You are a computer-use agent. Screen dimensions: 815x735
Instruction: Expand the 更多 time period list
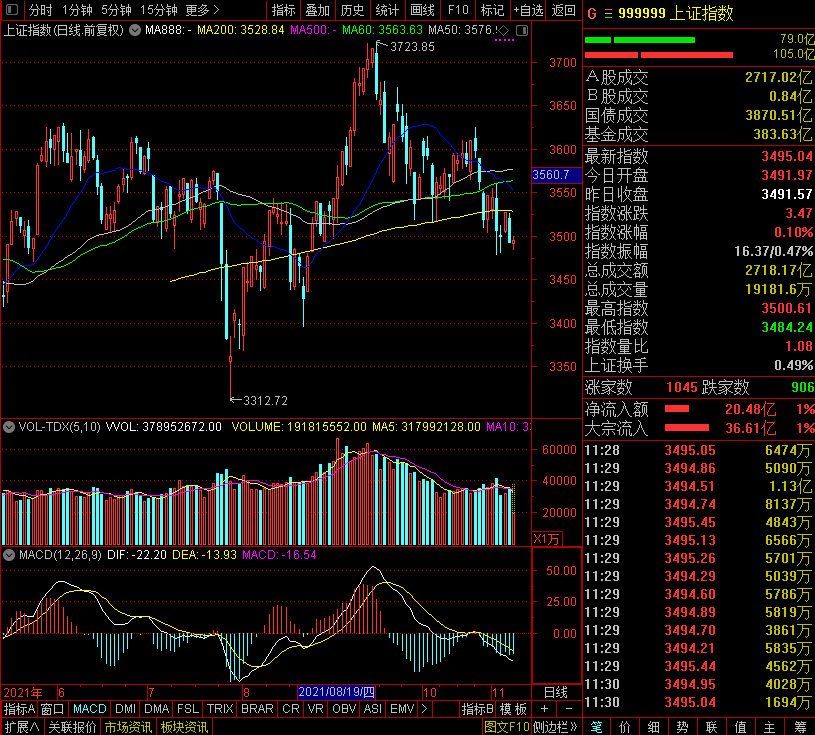tap(202, 10)
